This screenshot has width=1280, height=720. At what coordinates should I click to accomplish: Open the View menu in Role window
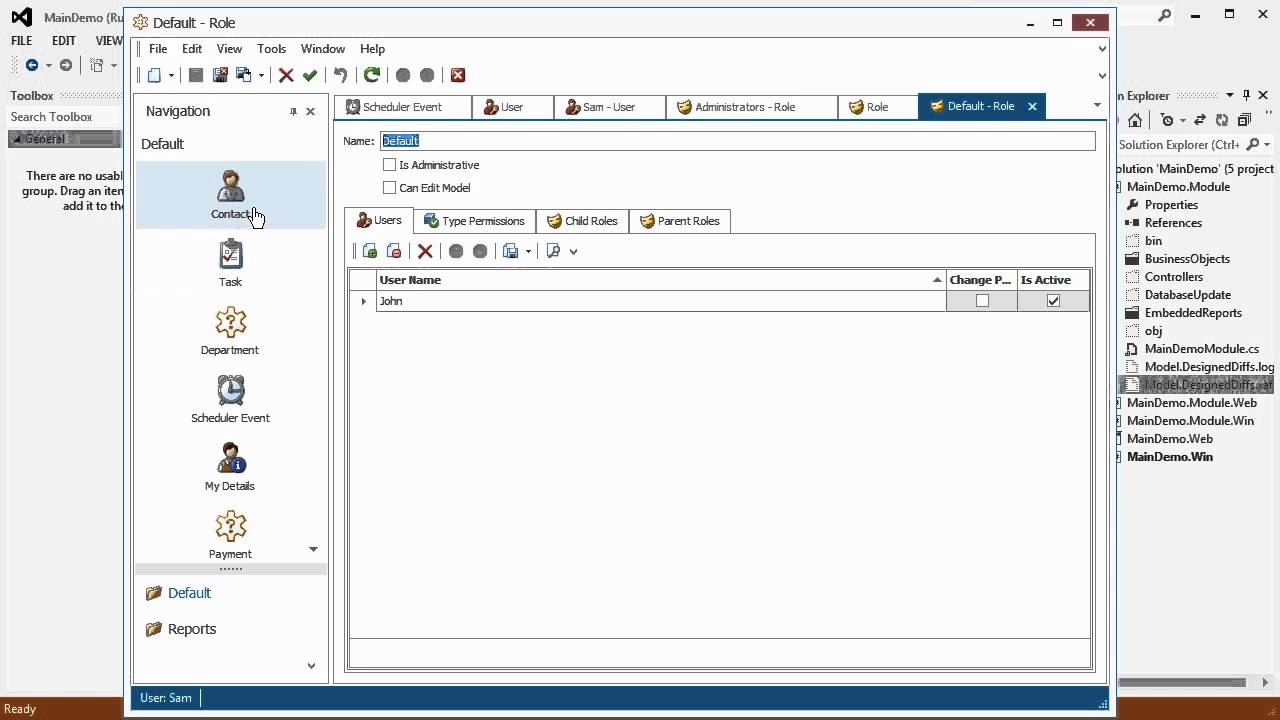(x=229, y=48)
